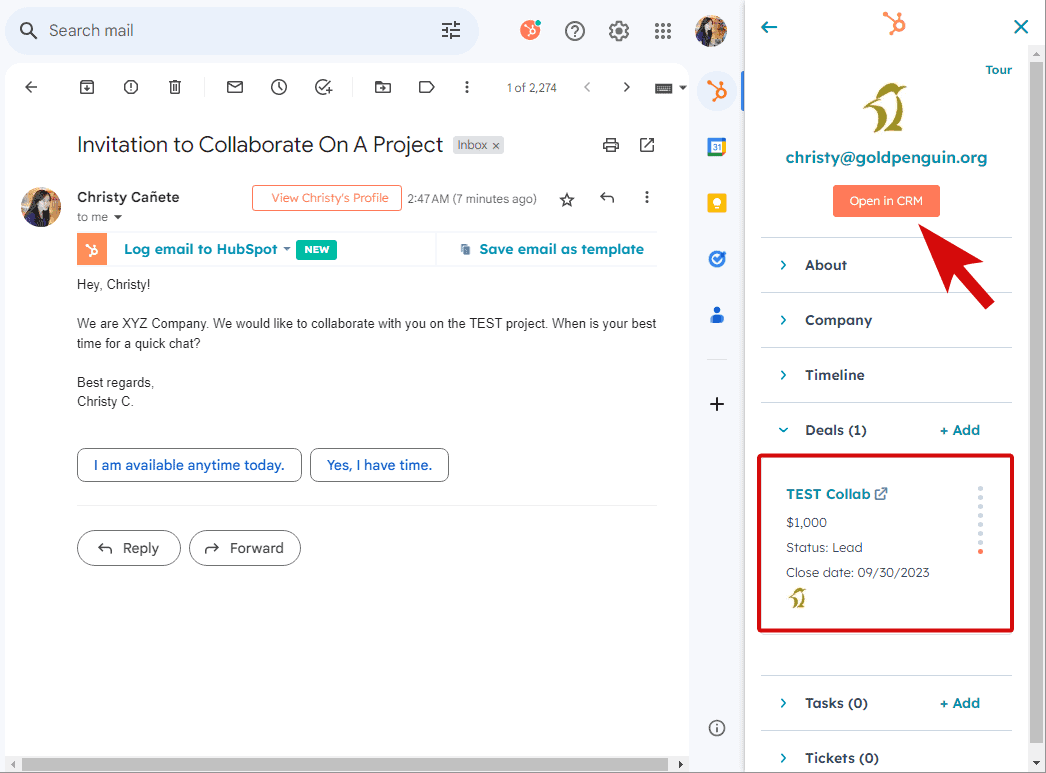The image size is (1046, 773).
Task: Print the email using the printer icon
Action: click(x=611, y=145)
